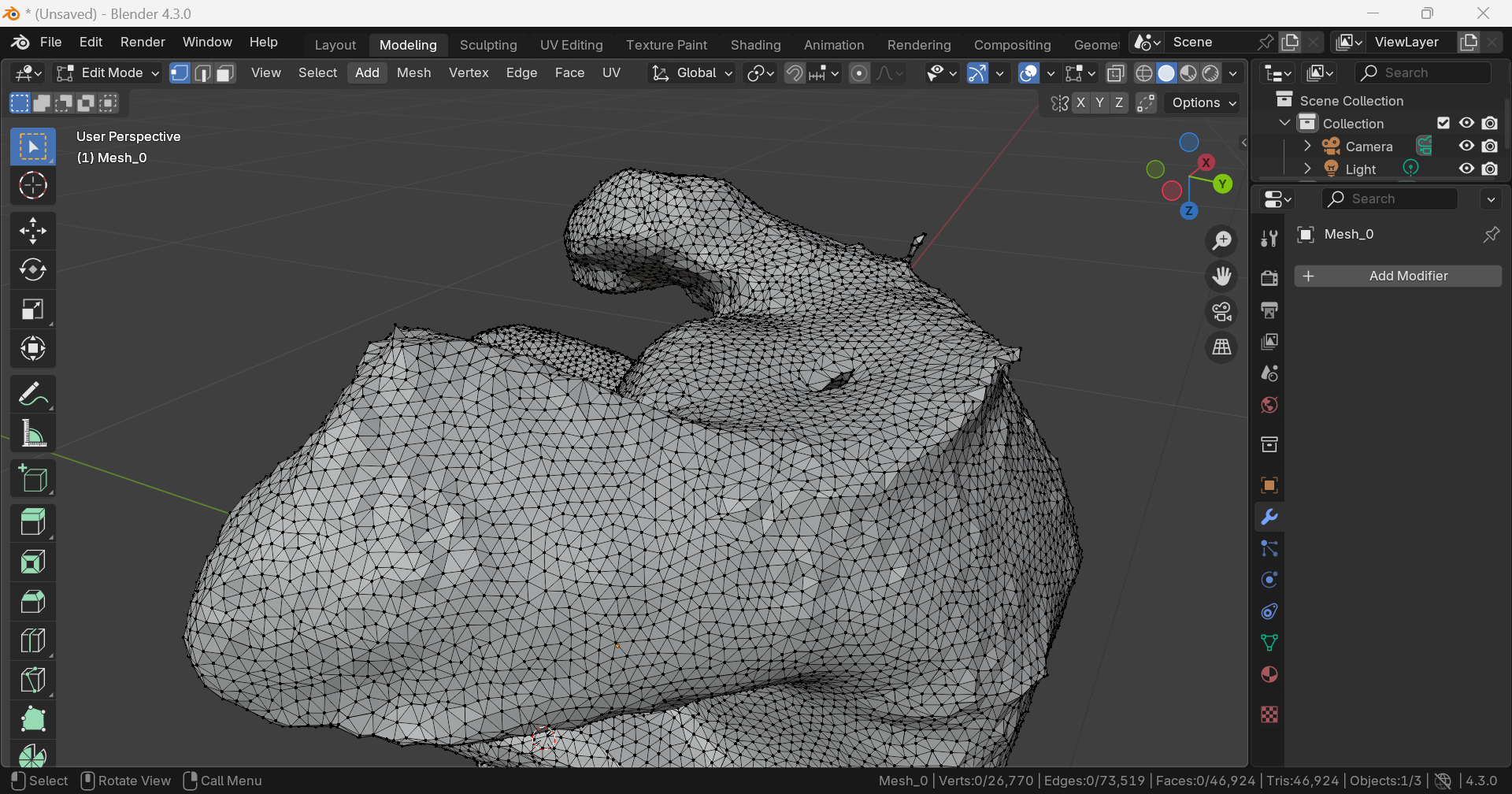1512x794 pixels.
Task: Toggle camera view in viewport
Action: point(1221,312)
